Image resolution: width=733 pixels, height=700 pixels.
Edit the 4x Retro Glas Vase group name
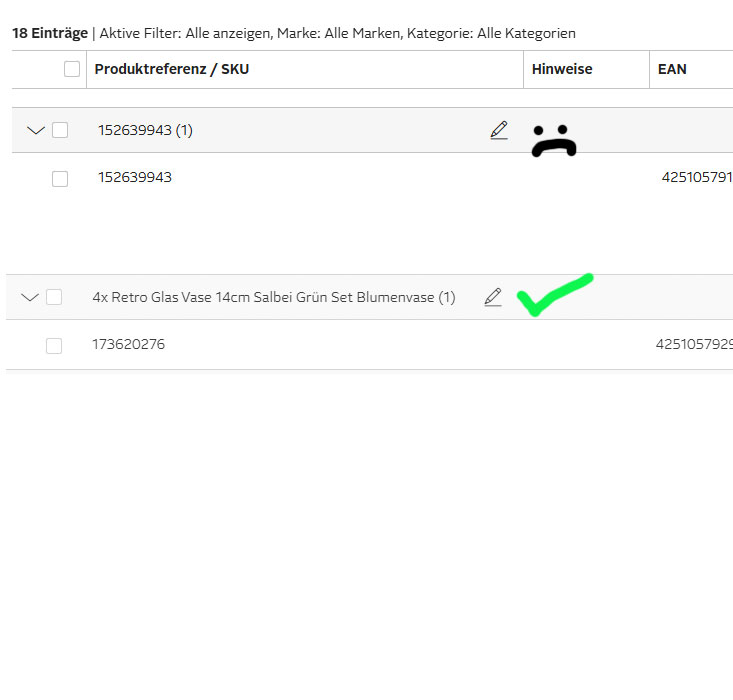(x=493, y=297)
